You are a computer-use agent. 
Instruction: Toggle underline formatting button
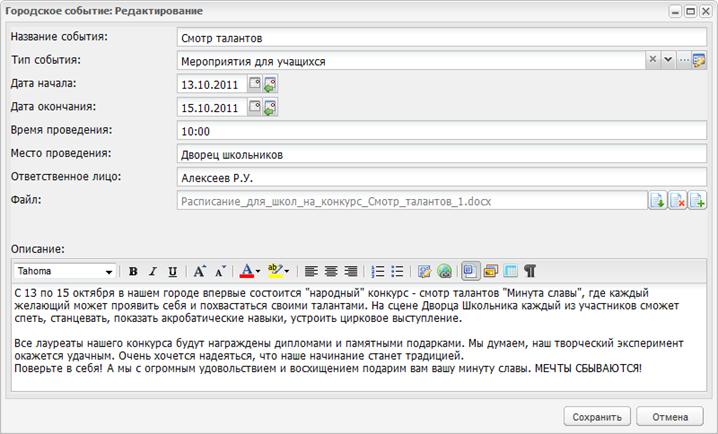pyautogui.click(x=173, y=271)
